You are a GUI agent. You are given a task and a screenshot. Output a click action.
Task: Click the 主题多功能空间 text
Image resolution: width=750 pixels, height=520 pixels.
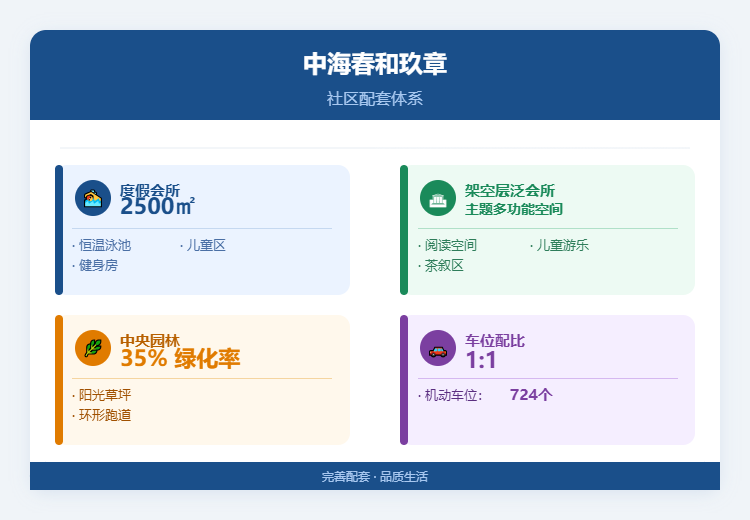[514, 209]
